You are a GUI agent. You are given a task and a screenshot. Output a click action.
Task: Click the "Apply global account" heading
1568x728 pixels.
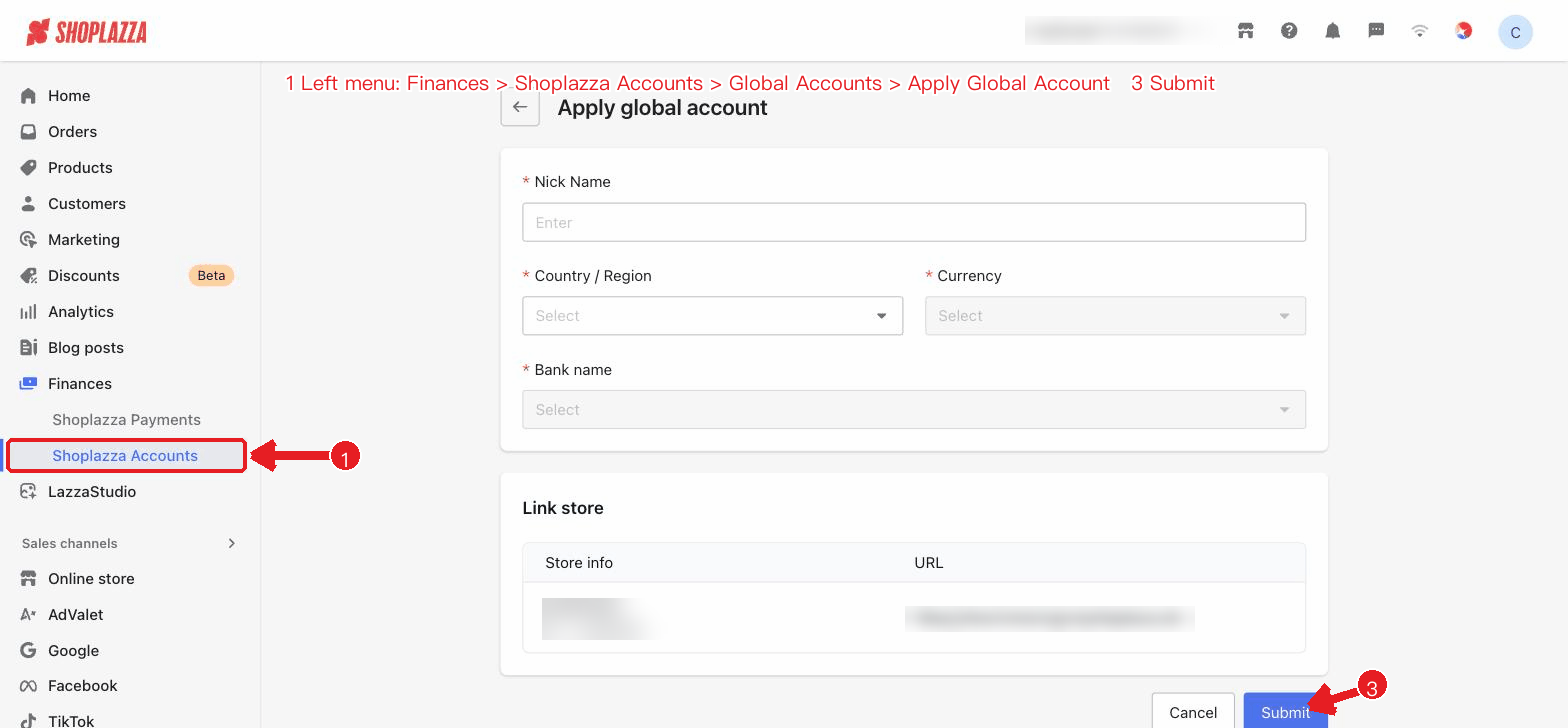[662, 108]
